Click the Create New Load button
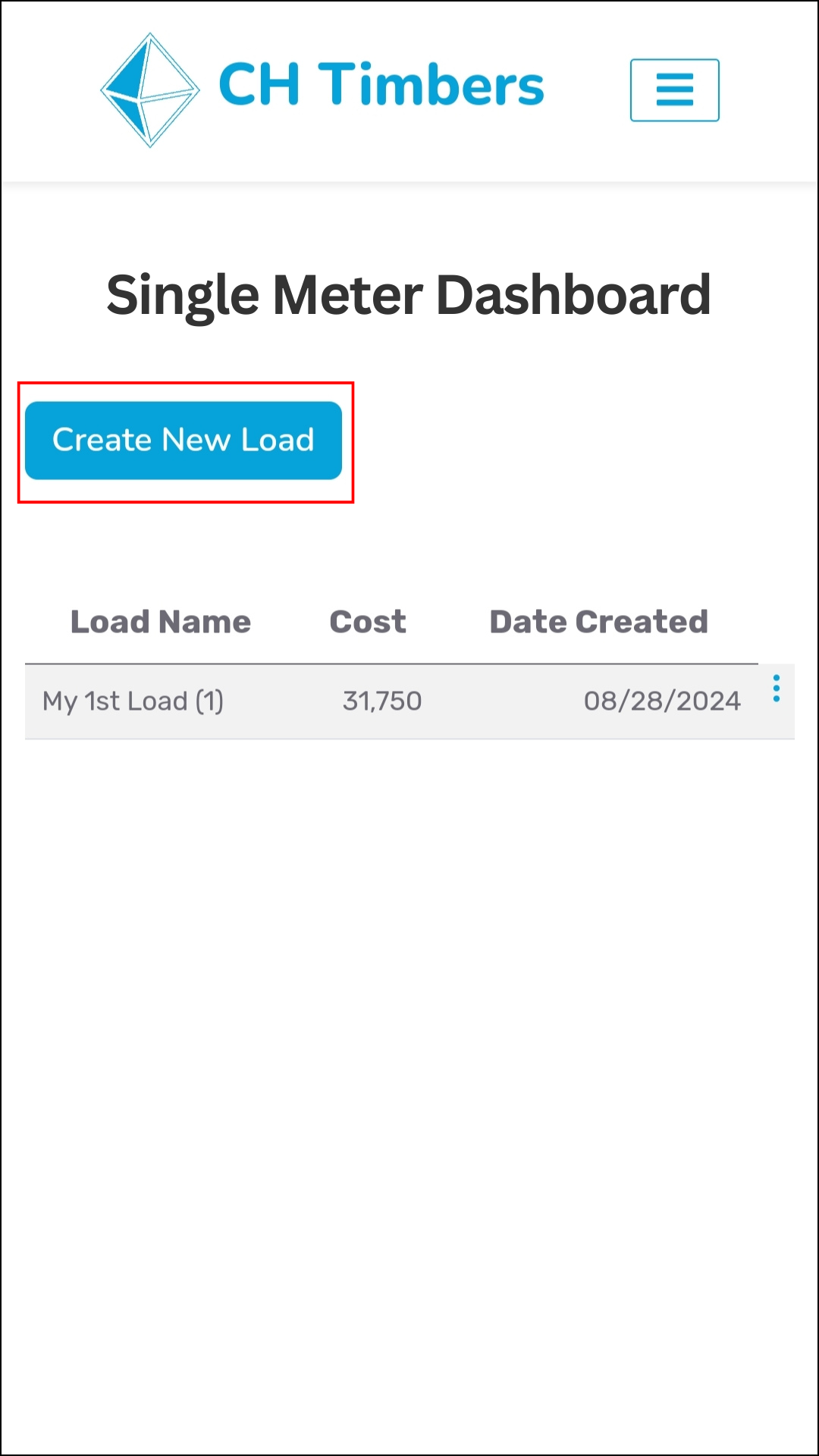 (184, 441)
